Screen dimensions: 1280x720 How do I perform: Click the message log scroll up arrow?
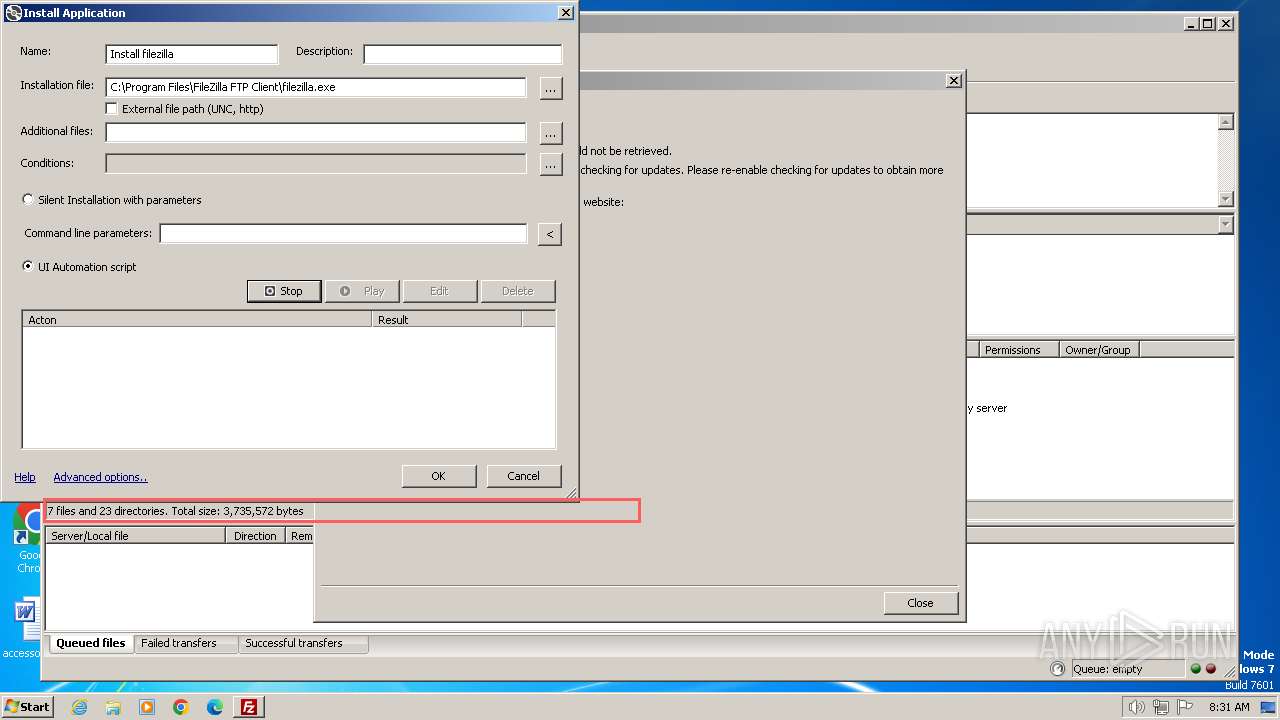pos(1226,122)
